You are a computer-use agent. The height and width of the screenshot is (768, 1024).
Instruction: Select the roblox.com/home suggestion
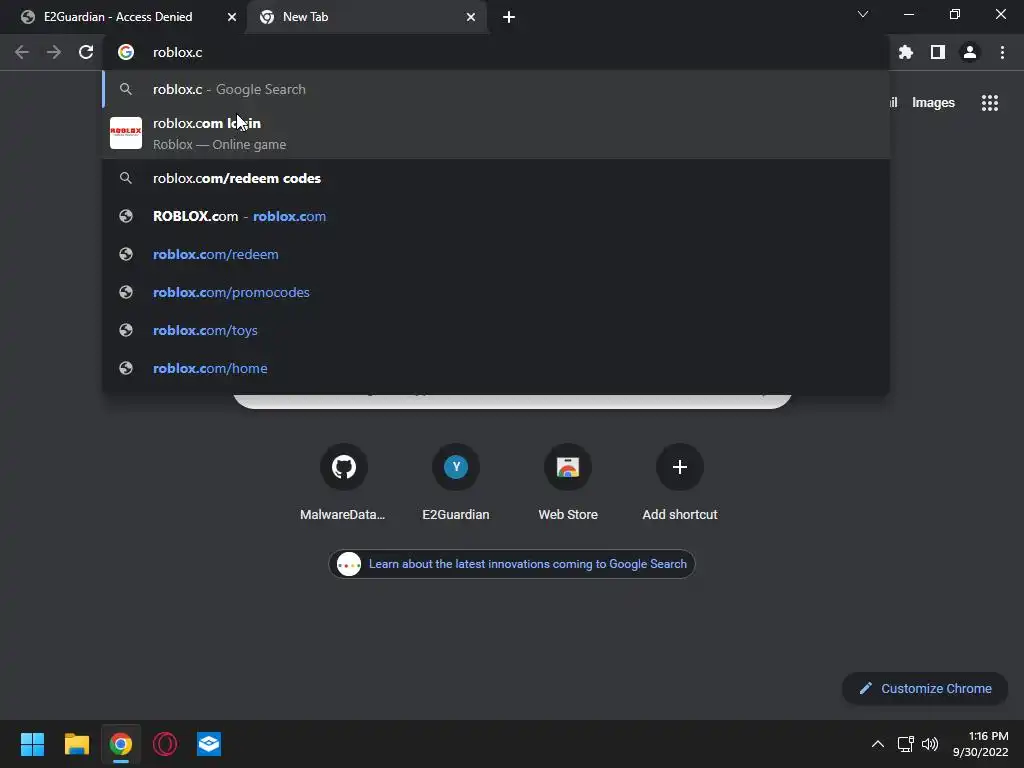click(x=496, y=368)
